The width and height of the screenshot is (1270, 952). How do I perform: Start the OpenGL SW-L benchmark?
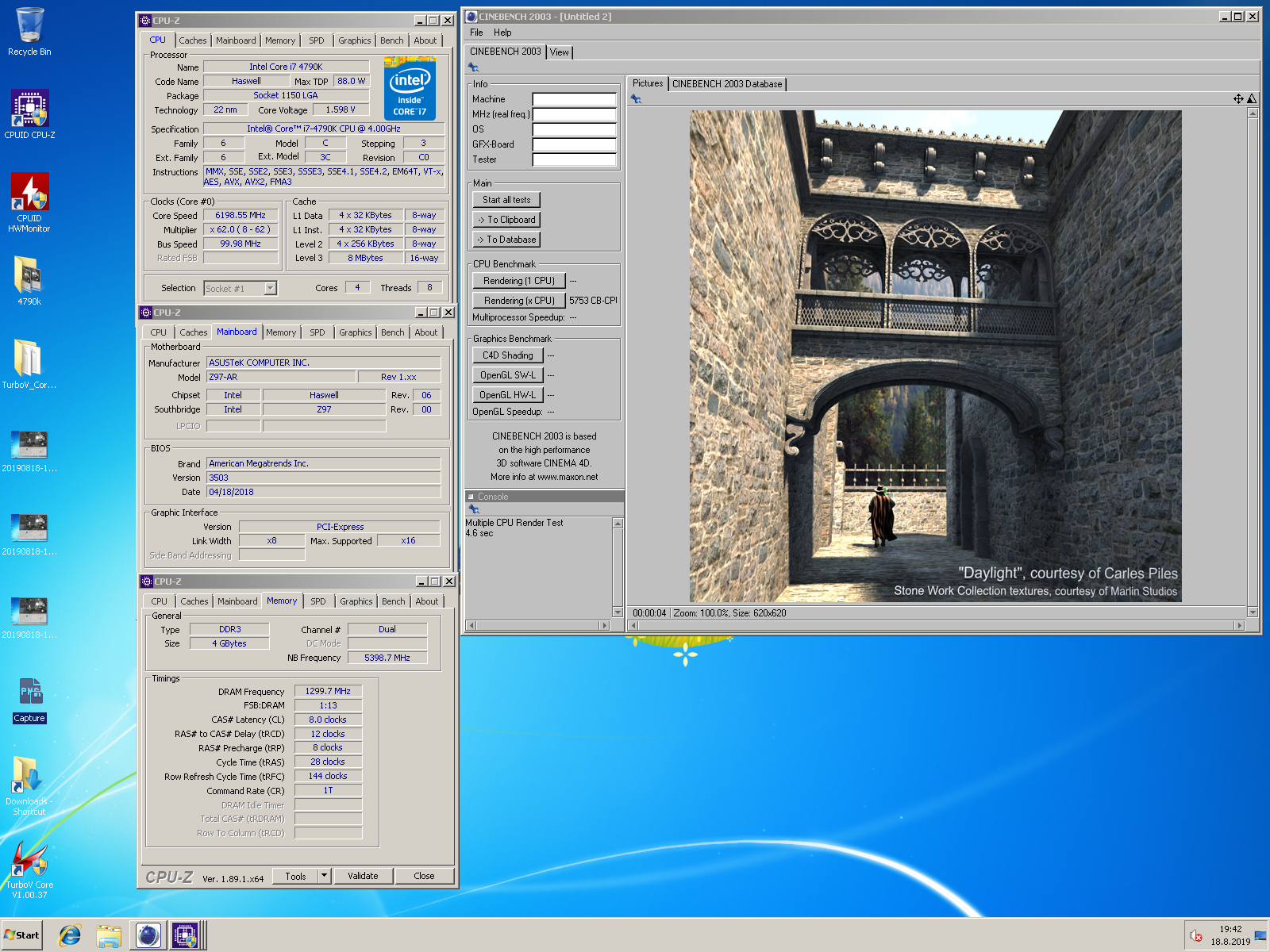pos(508,375)
